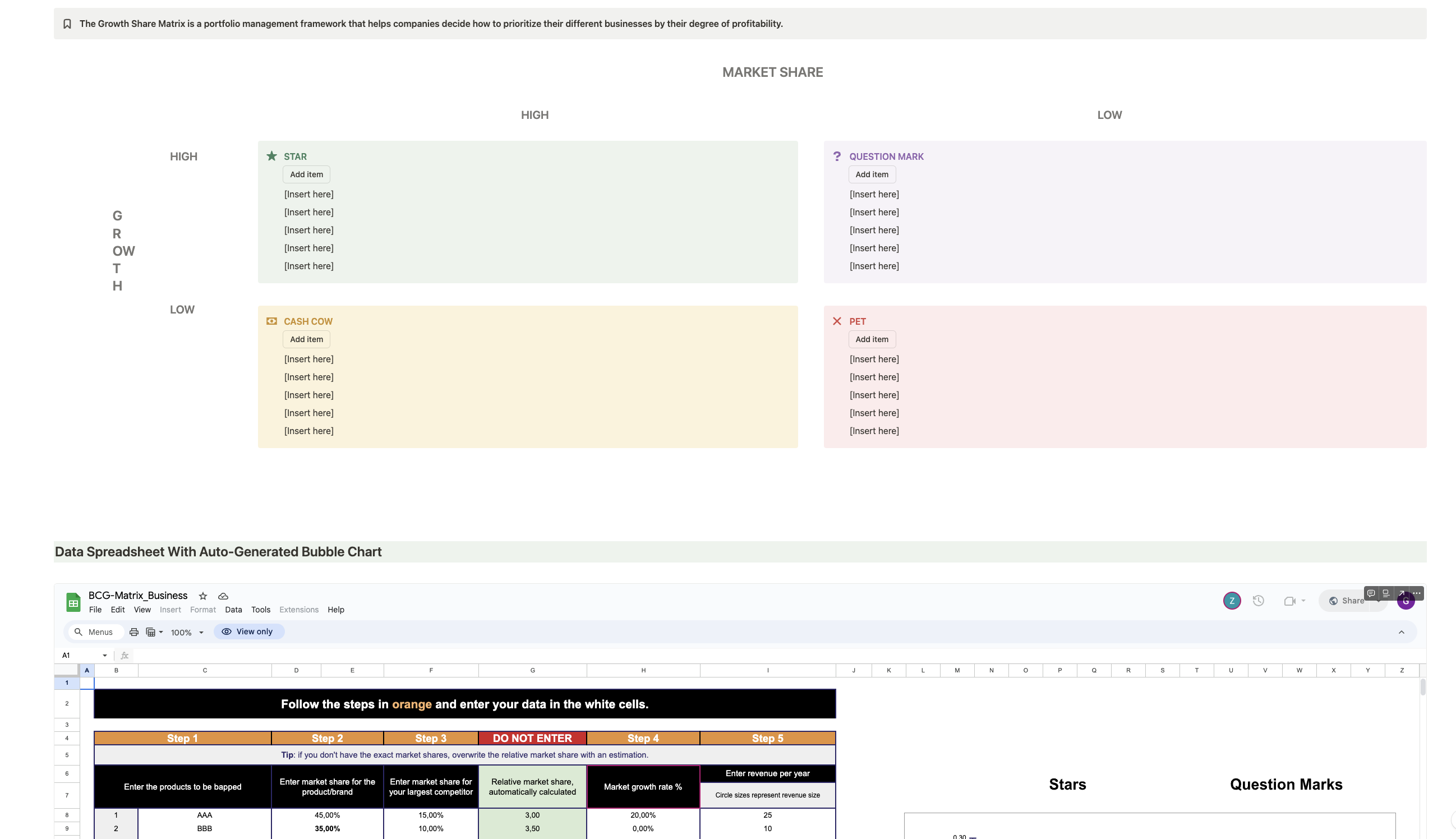Open the filter views dropdown

pos(154,632)
